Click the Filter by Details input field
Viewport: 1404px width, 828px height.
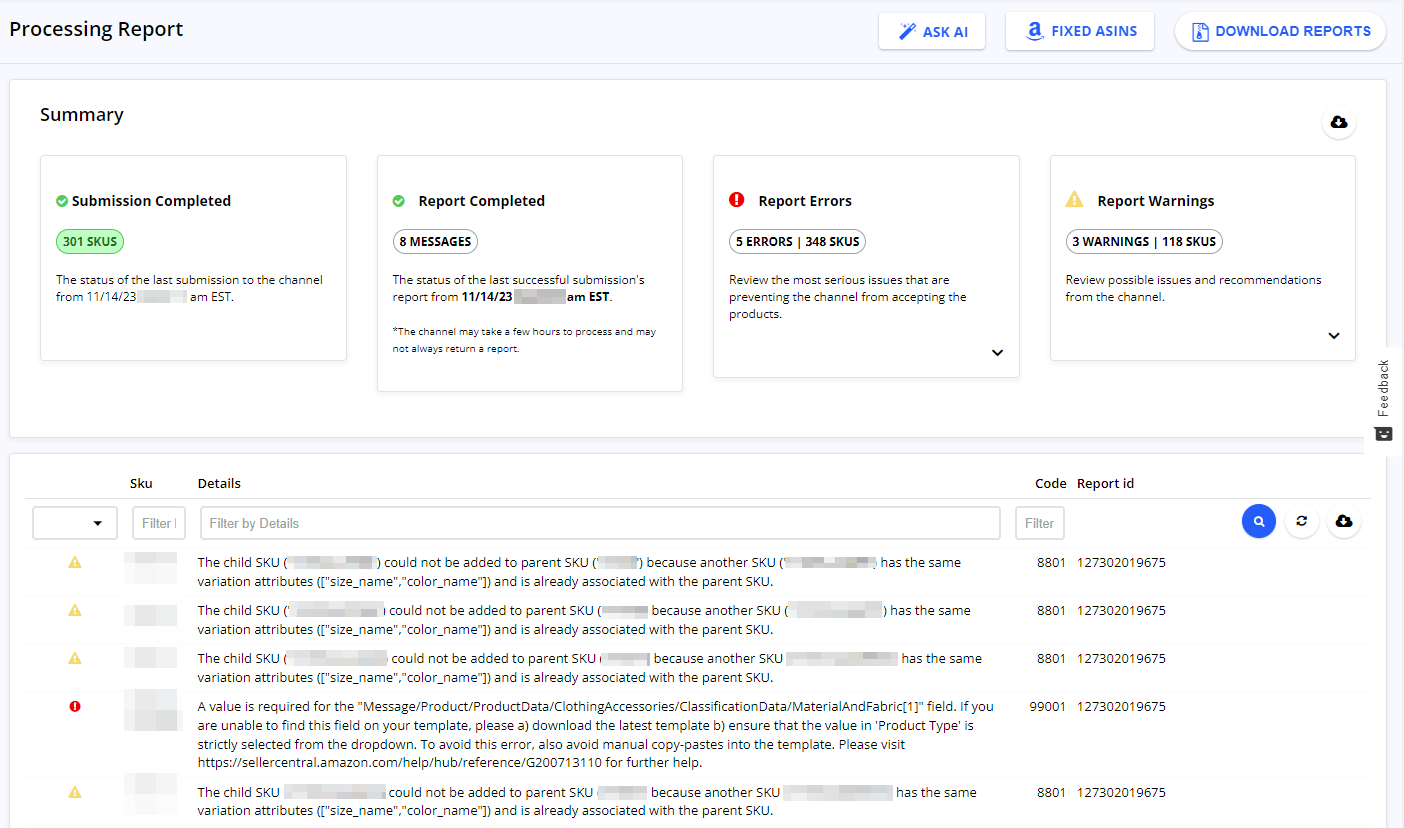point(600,523)
